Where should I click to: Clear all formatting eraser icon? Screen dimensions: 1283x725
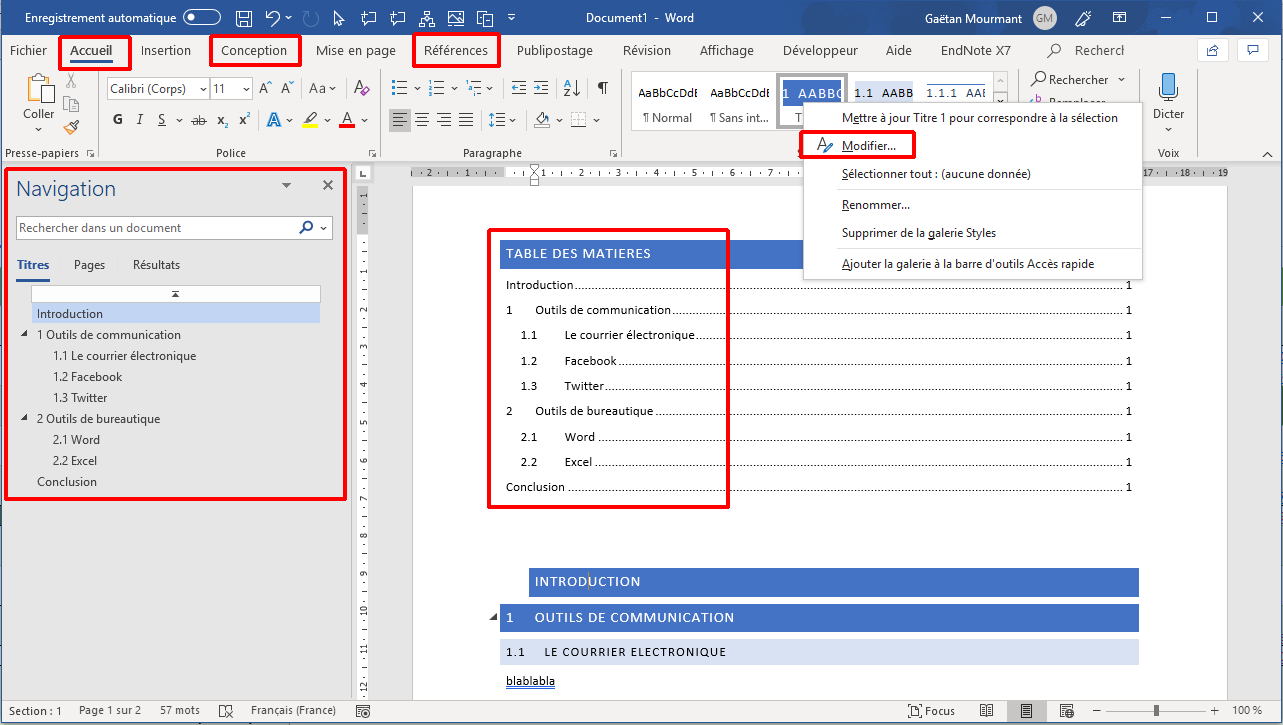pyautogui.click(x=362, y=89)
